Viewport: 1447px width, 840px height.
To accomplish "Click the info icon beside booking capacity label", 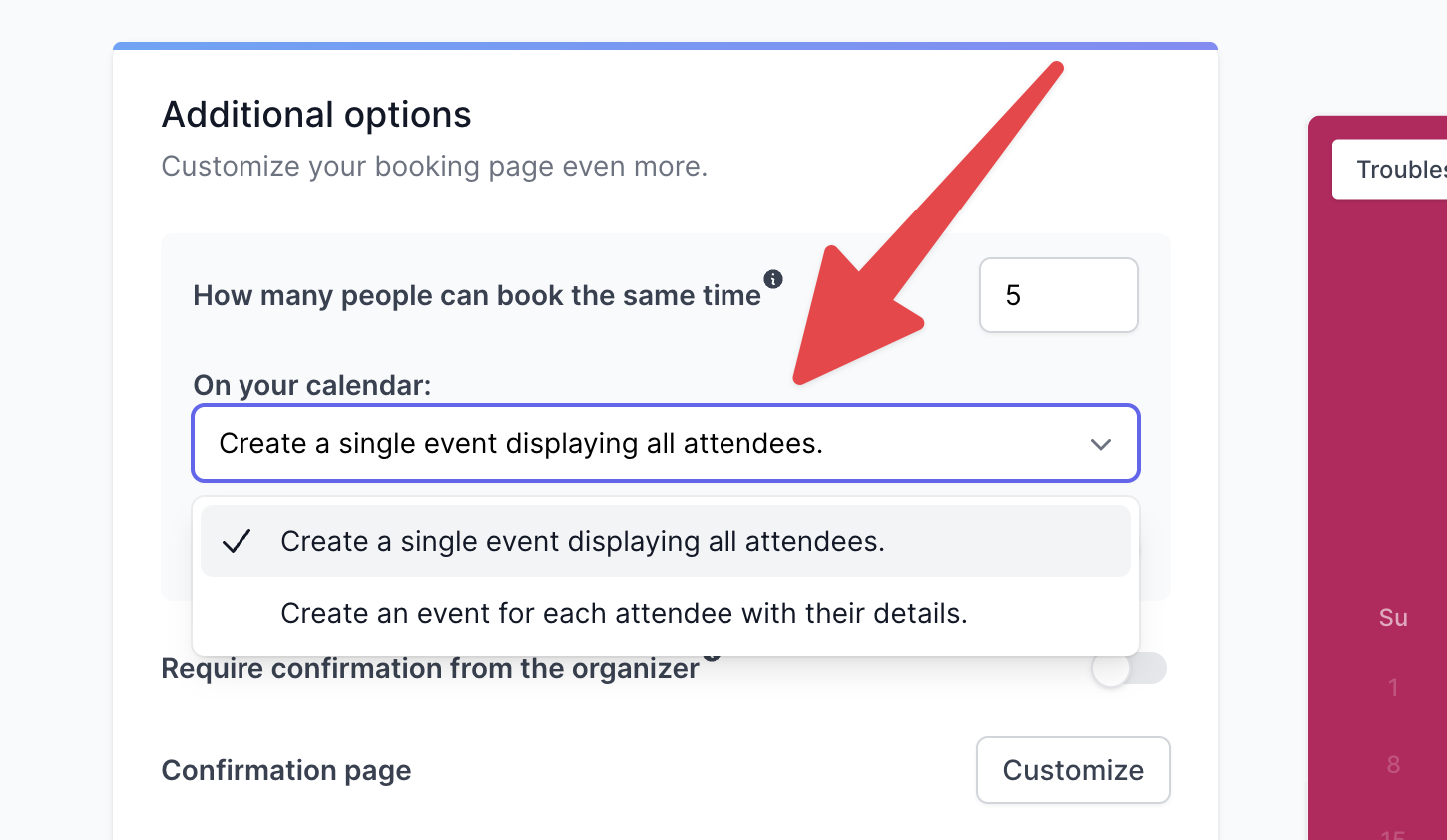I will point(773,278).
